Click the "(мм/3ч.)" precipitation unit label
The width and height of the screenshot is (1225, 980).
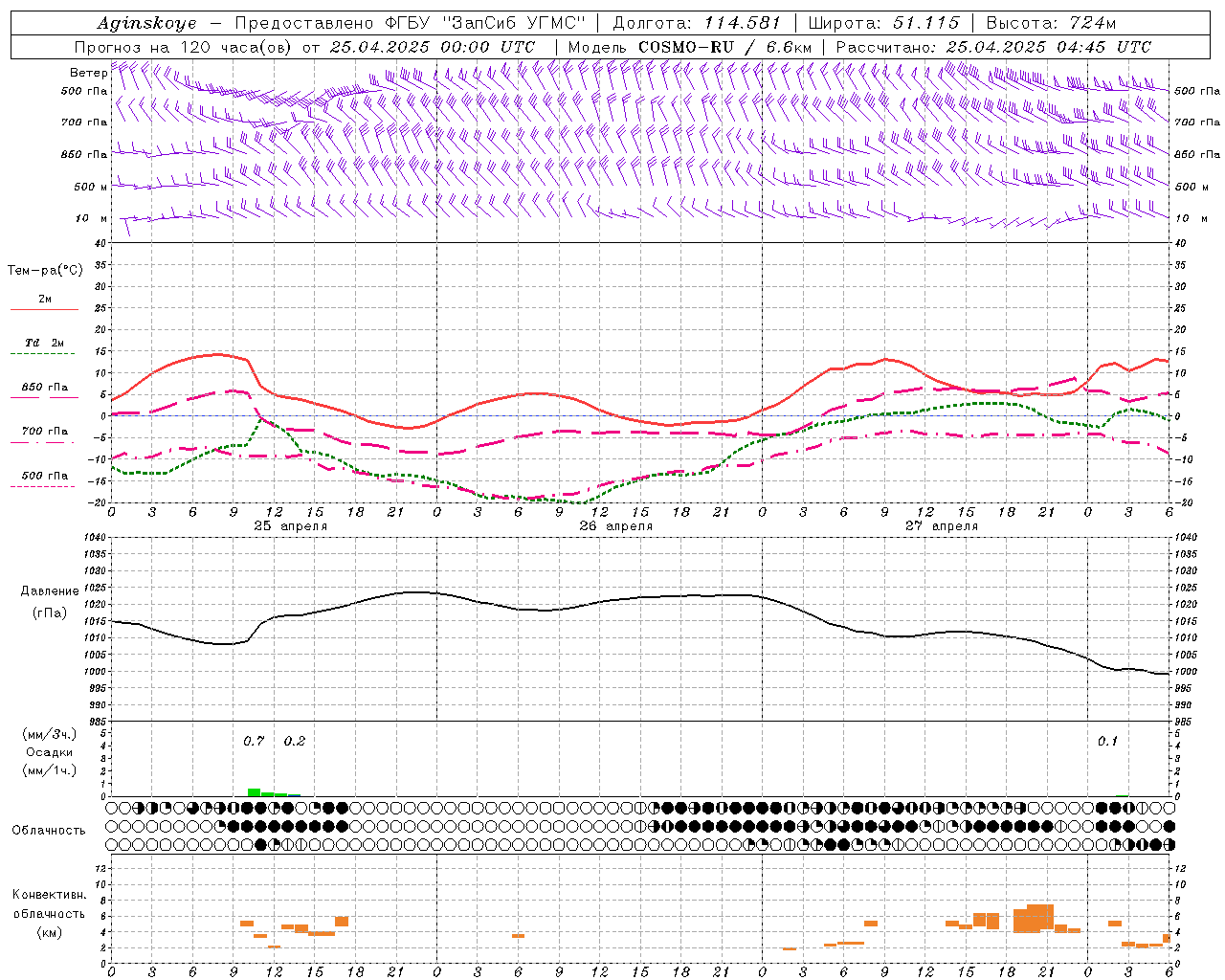pos(50,734)
